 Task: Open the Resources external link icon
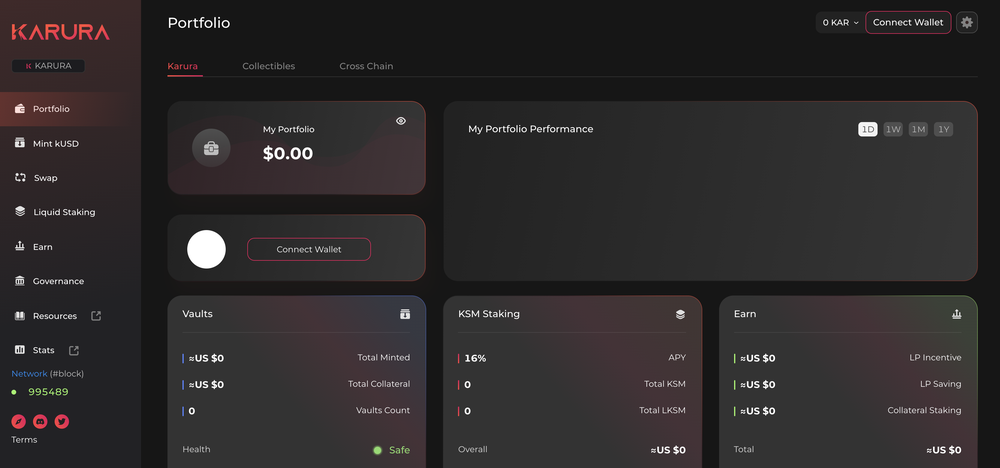(x=96, y=316)
